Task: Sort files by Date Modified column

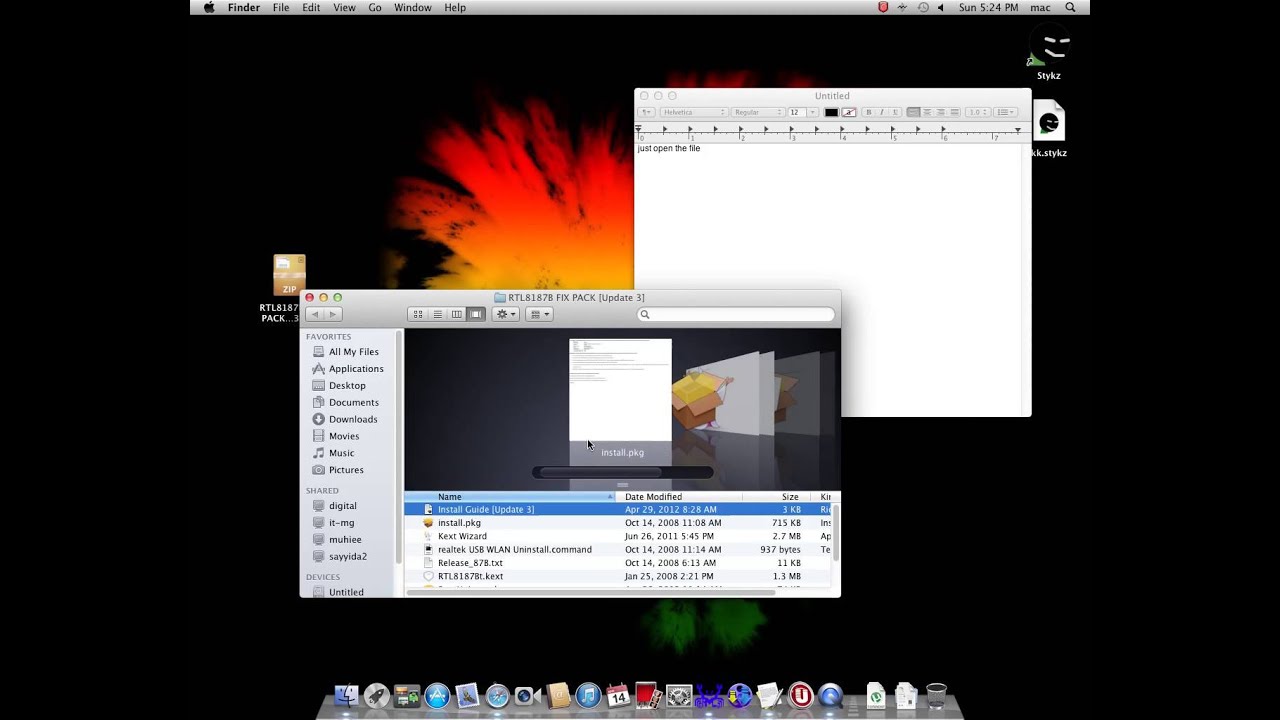Action: pos(680,497)
